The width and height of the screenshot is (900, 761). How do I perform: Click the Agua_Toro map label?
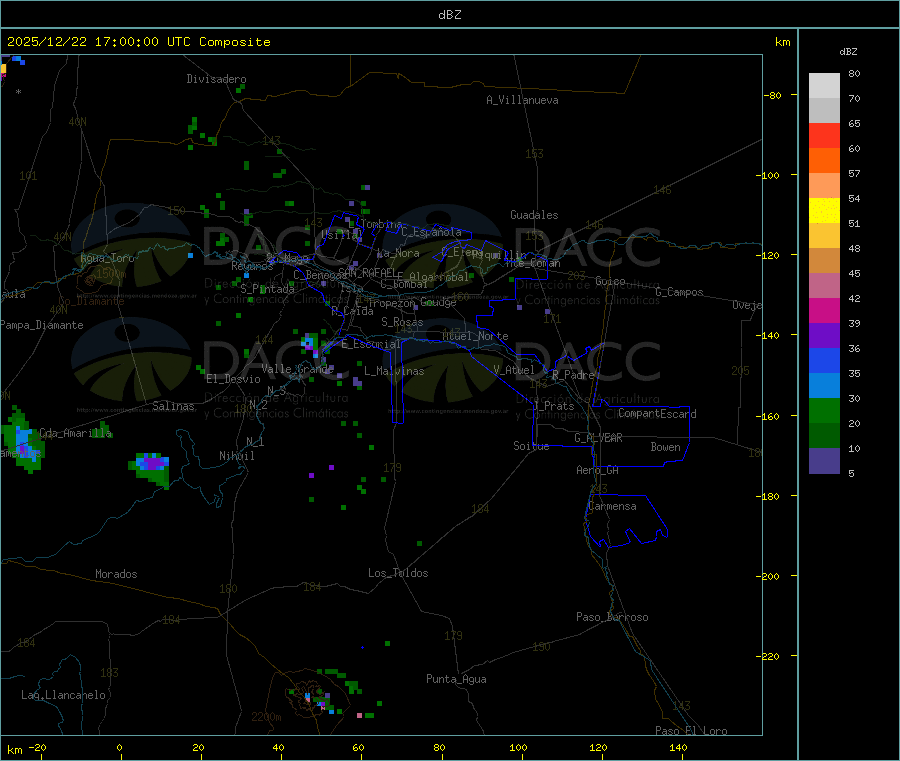point(107,258)
